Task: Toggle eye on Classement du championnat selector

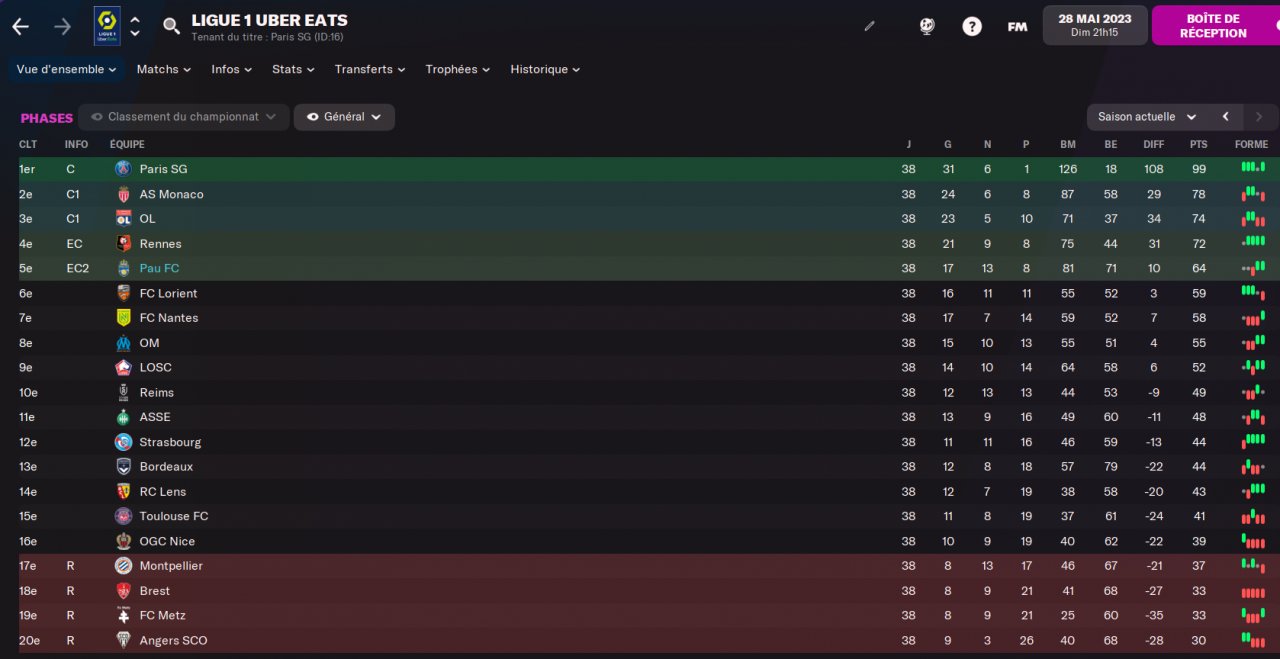Action: point(97,117)
